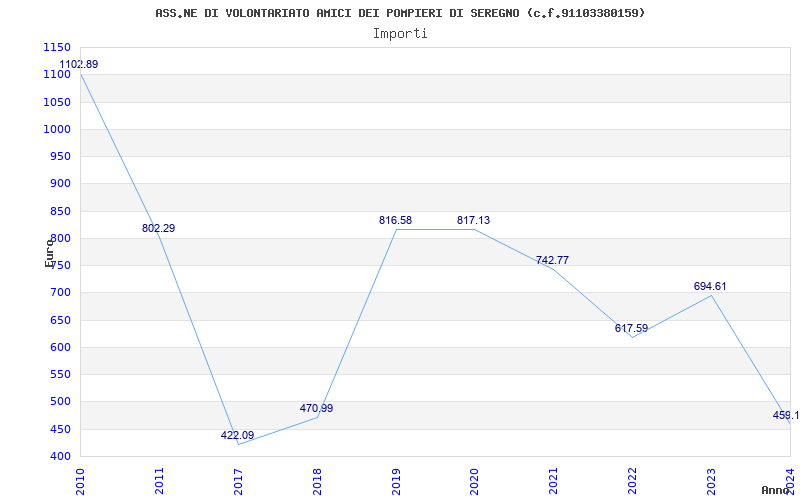This screenshot has height=500, width=800.
Task: Click the y-axis value 800
Action: [61, 238]
